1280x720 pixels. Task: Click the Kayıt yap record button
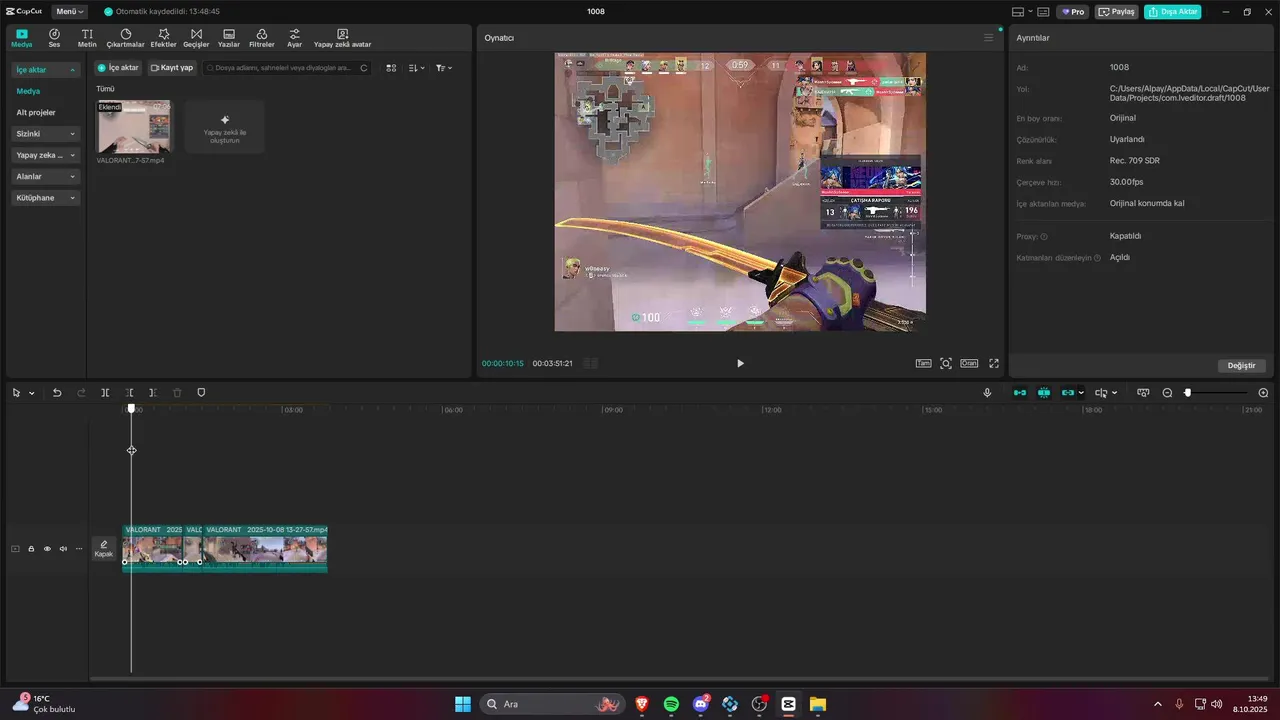pos(172,68)
